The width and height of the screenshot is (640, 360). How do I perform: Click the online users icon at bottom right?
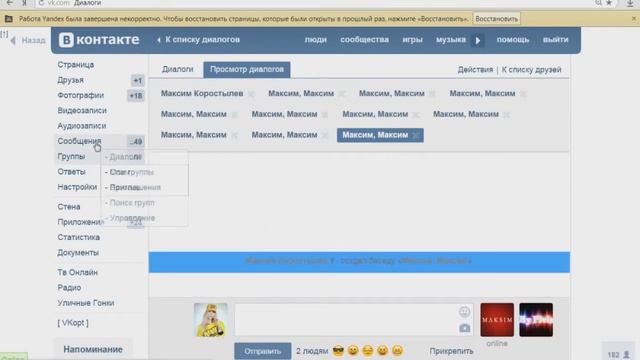(627, 354)
